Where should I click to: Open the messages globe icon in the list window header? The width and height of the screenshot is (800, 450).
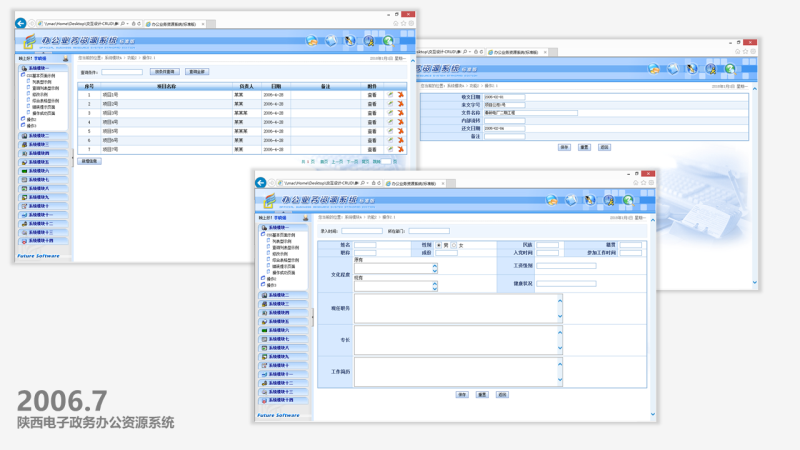pos(312,41)
